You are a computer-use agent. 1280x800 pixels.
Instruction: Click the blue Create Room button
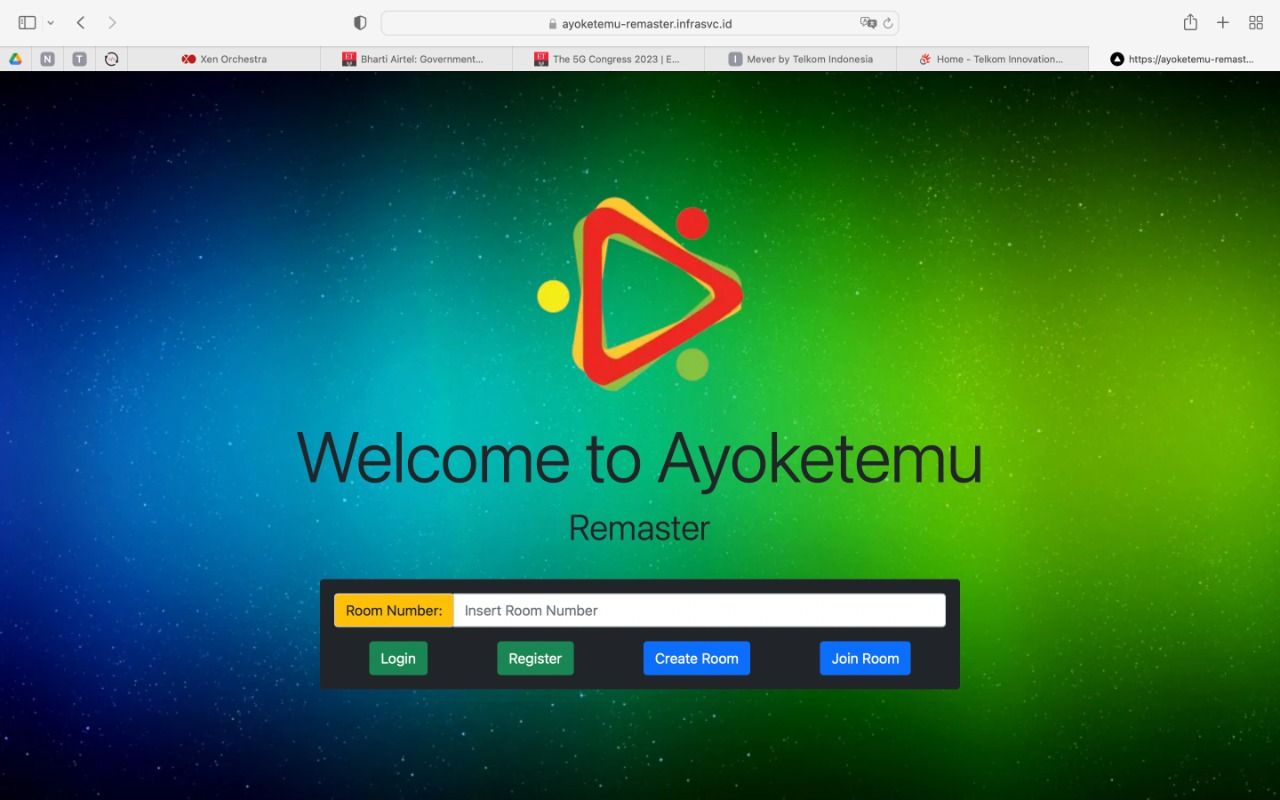[696, 658]
